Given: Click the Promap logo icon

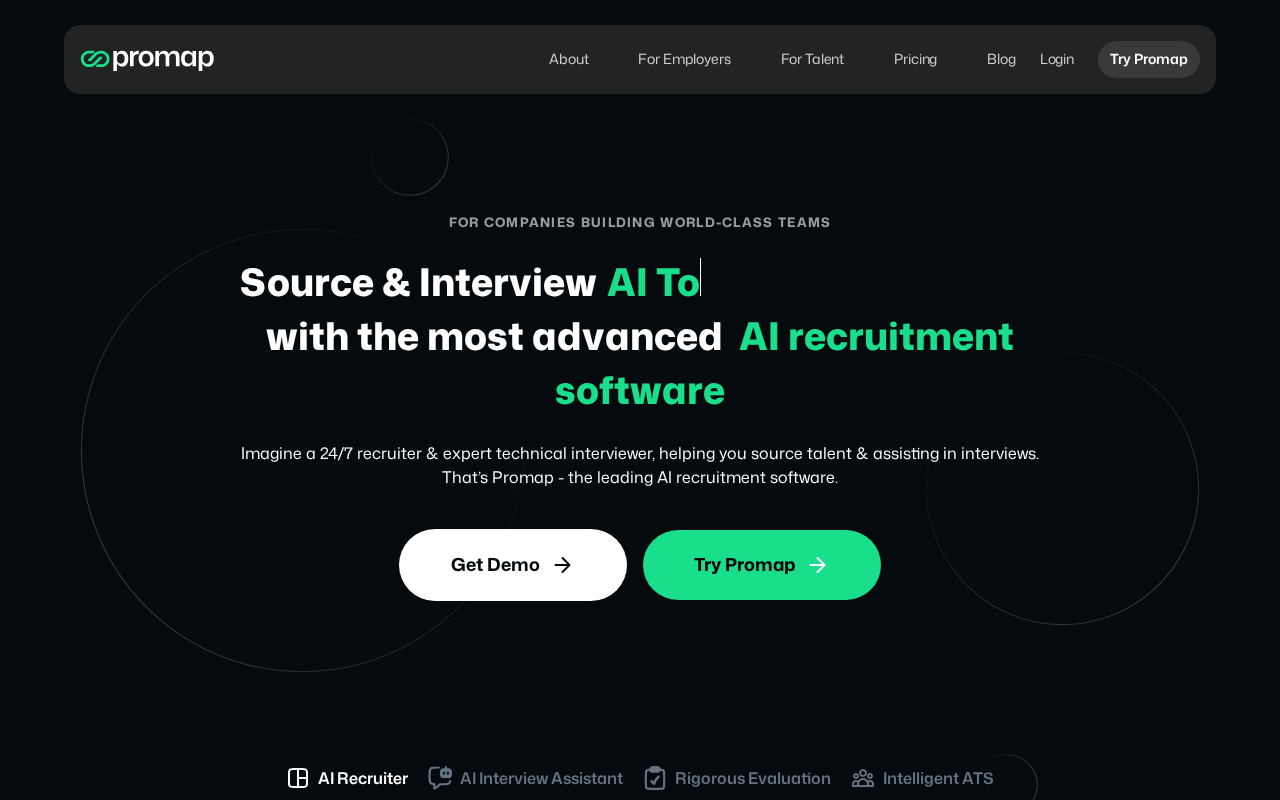Looking at the screenshot, I should (x=95, y=59).
